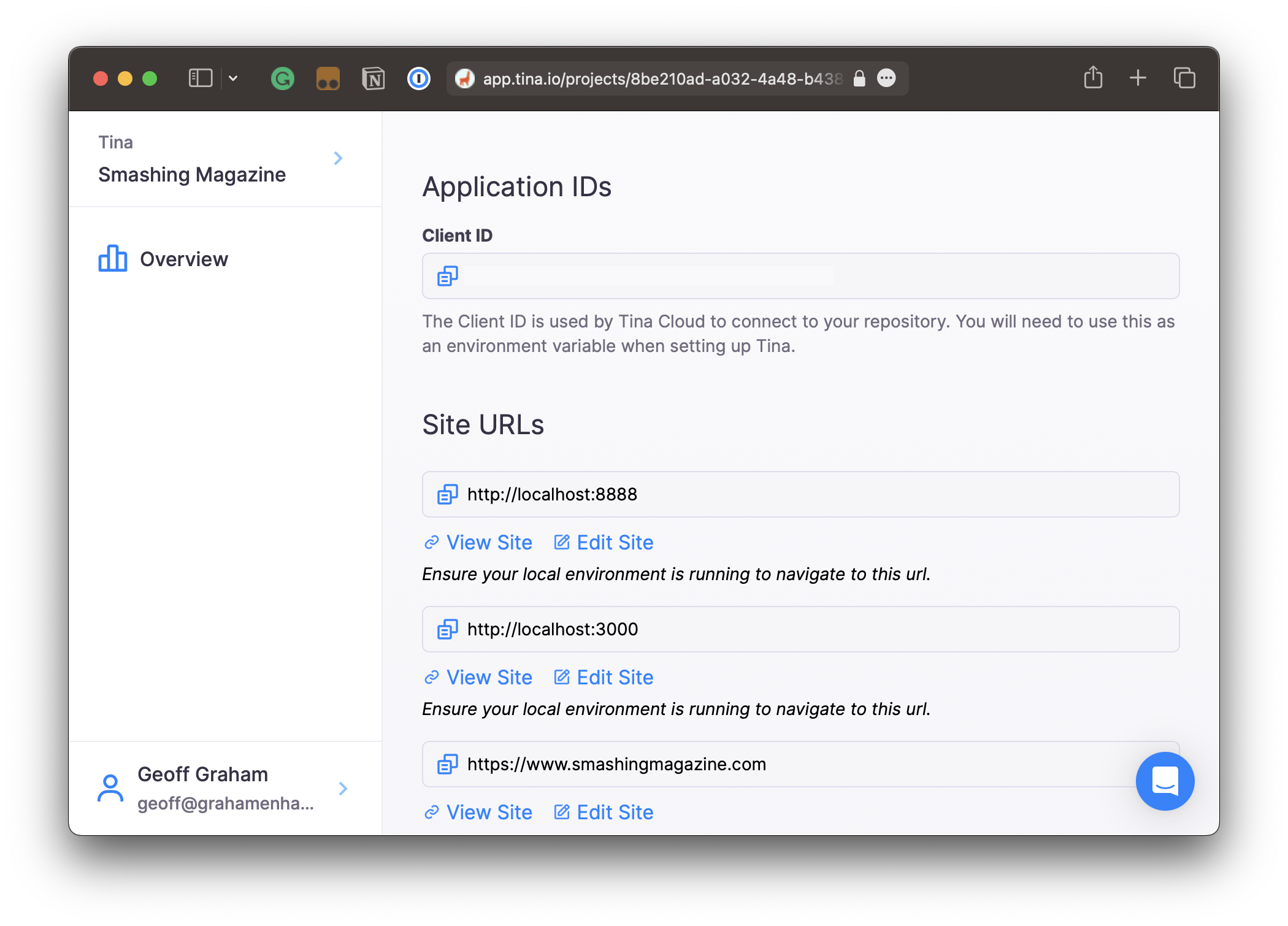Open the Safari share sheet
Screen dimensions: 1288x926
pos(1092,78)
